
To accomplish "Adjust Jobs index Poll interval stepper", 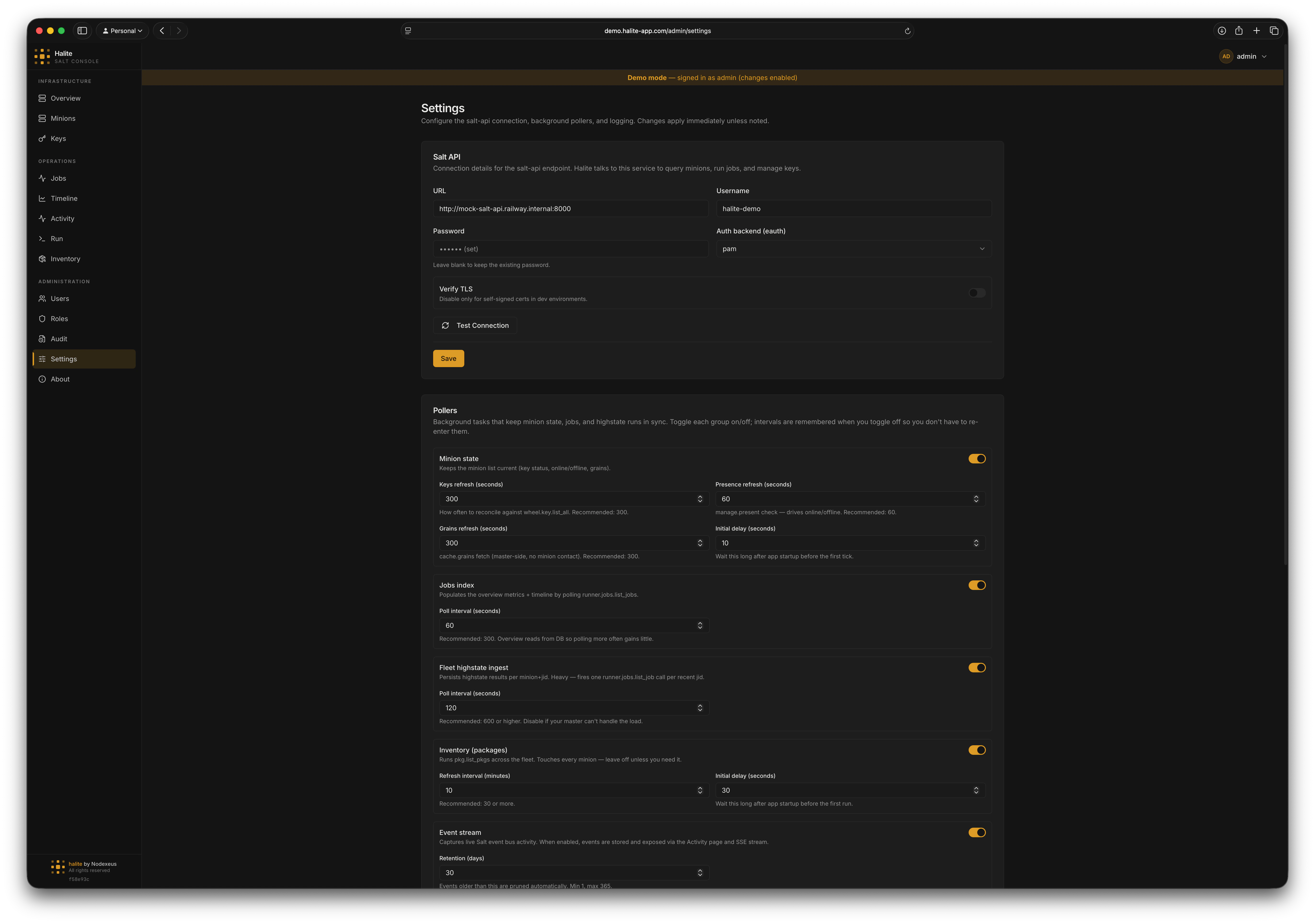I will [x=700, y=626].
